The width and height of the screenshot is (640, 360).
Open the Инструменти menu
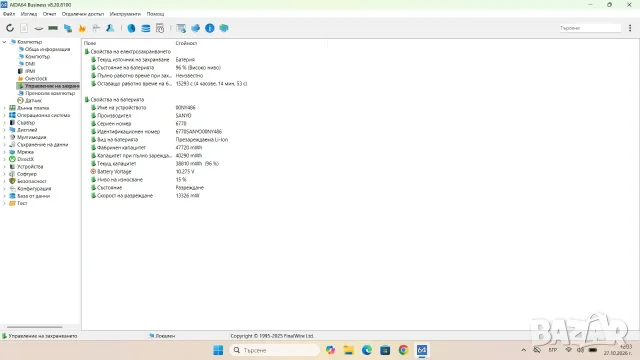pyautogui.click(x=125, y=14)
